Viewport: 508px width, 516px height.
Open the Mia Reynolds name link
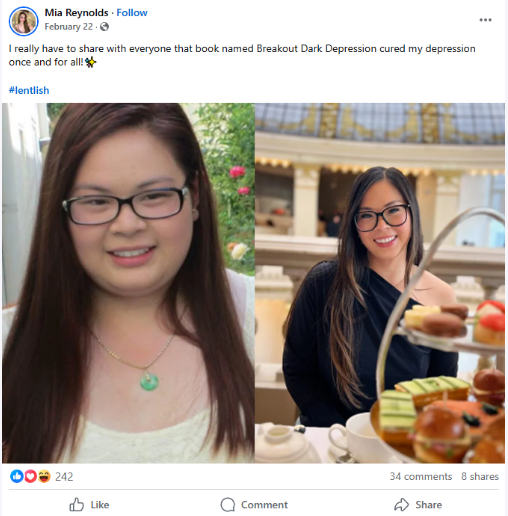point(76,13)
